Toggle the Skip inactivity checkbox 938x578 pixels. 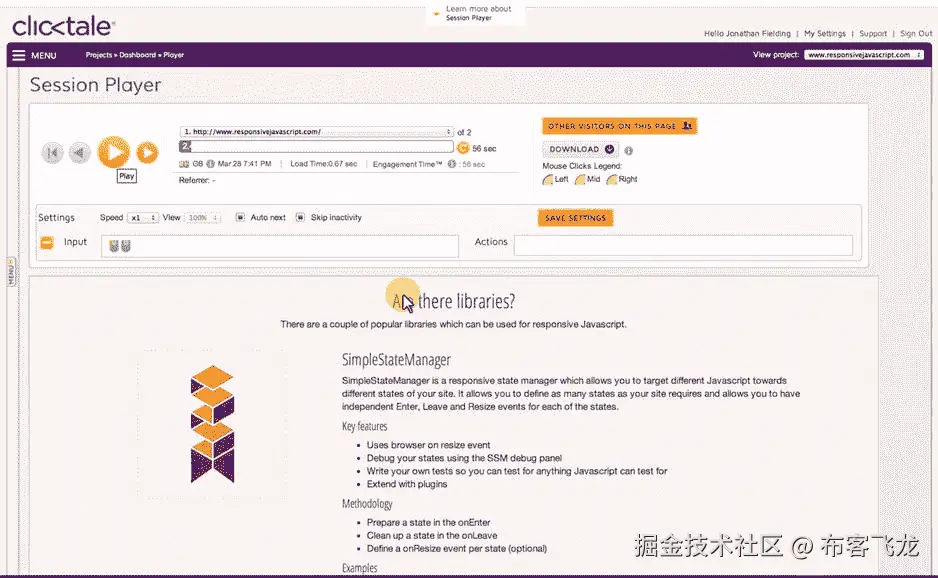pos(300,217)
